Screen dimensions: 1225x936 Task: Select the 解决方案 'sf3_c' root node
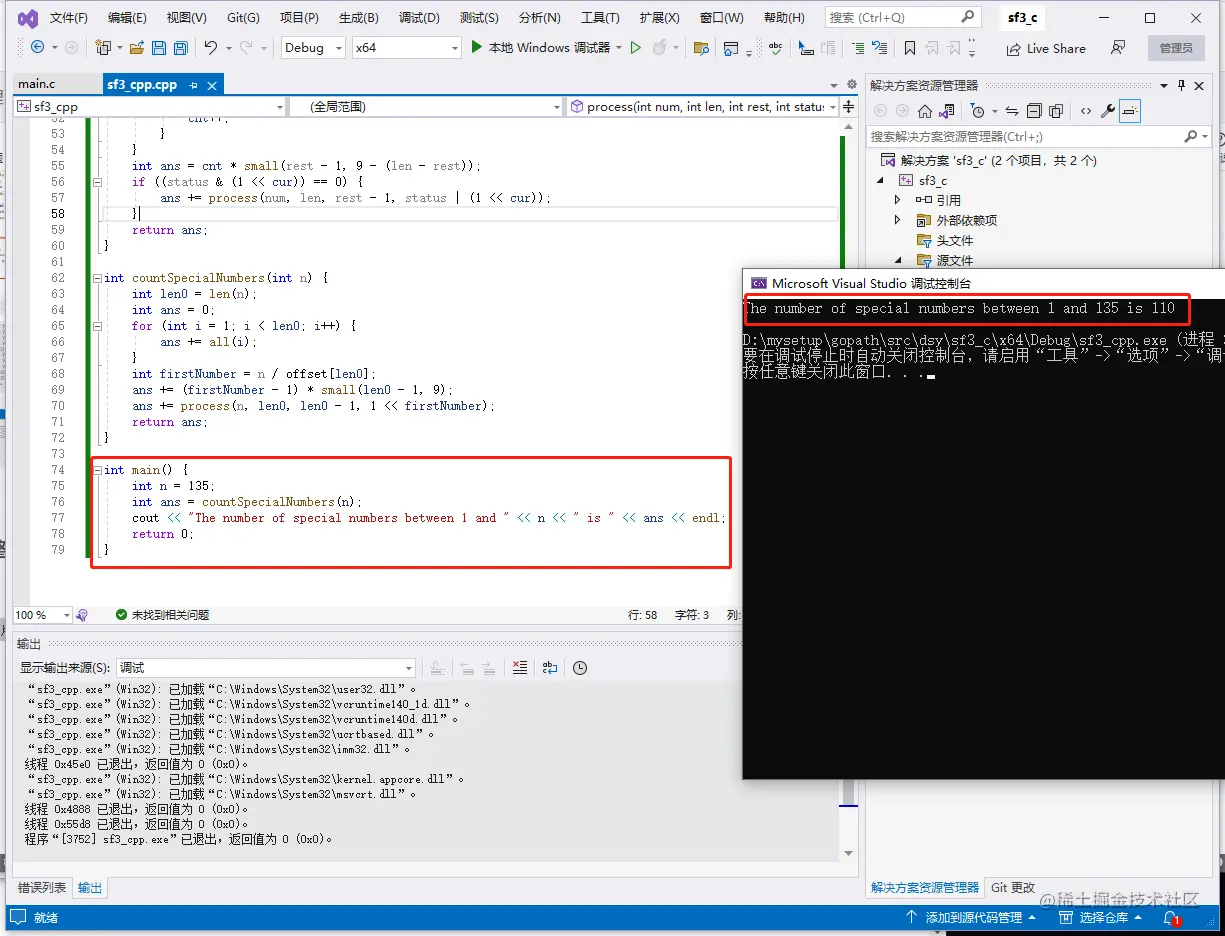989,160
